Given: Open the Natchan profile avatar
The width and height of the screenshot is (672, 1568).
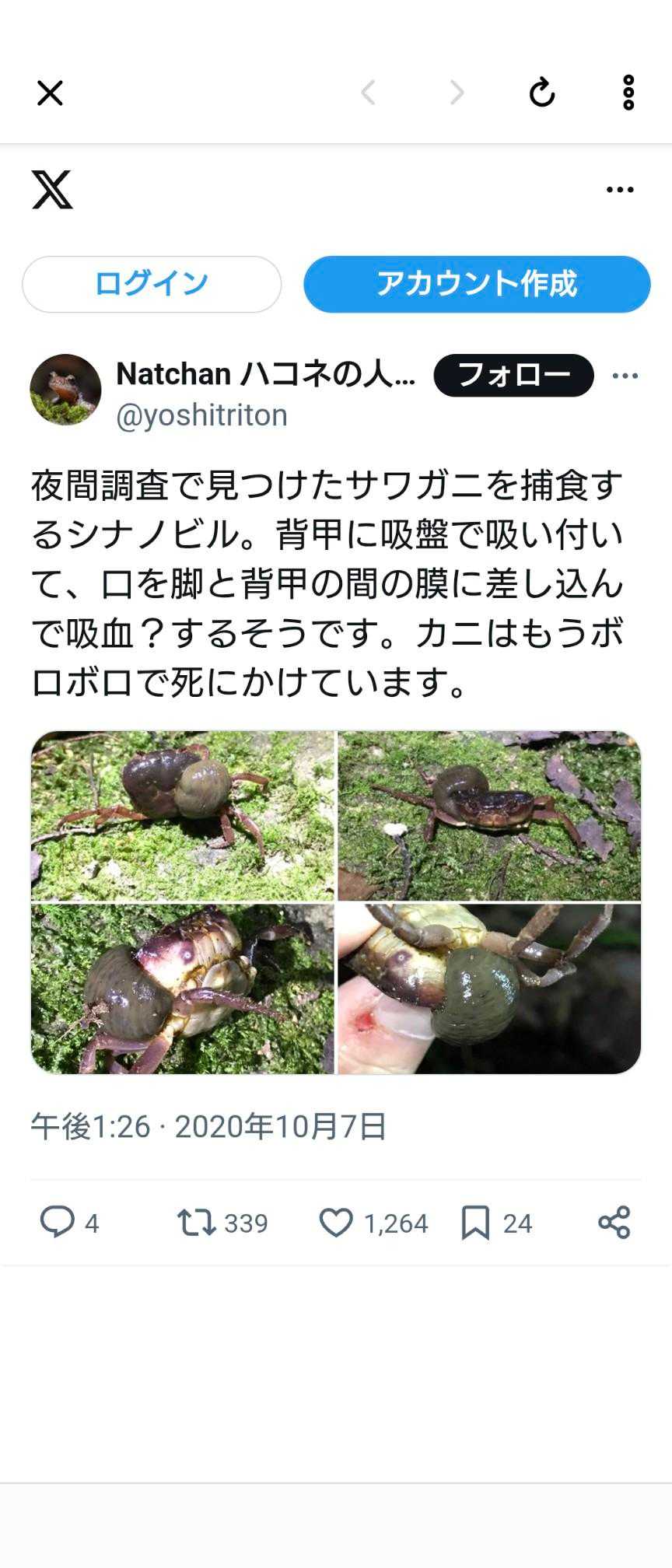Looking at the screenshot, I should (65, 390).
